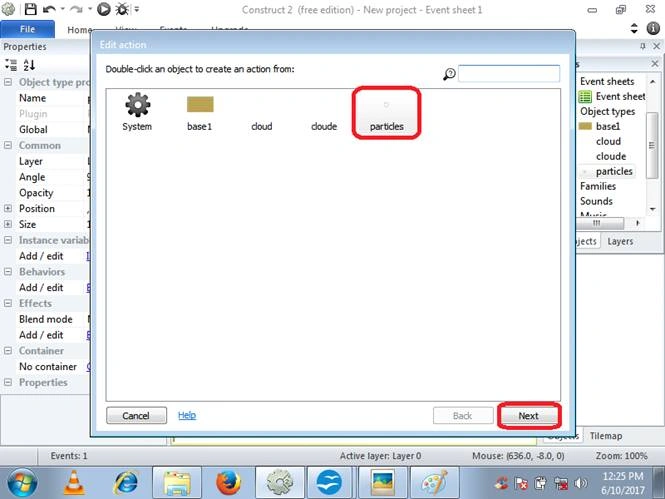Sort properties alphabetically
Screen dimensions: 665x499
pyautogui.click(x=29, y=65)
